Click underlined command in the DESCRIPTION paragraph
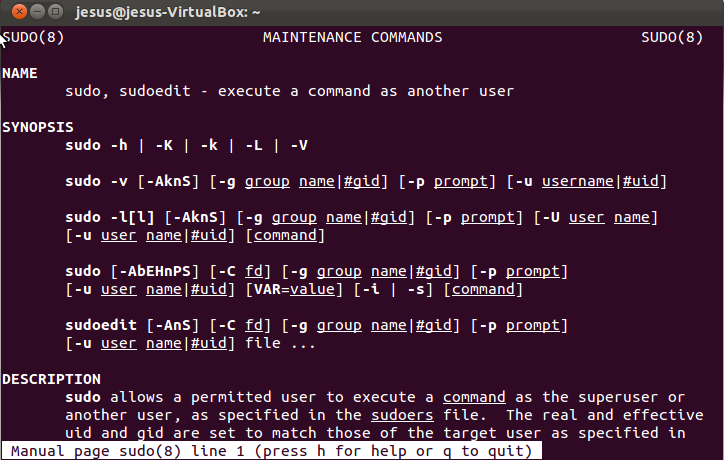This screenshot has width=724, height=460. (x=474, y=397)
